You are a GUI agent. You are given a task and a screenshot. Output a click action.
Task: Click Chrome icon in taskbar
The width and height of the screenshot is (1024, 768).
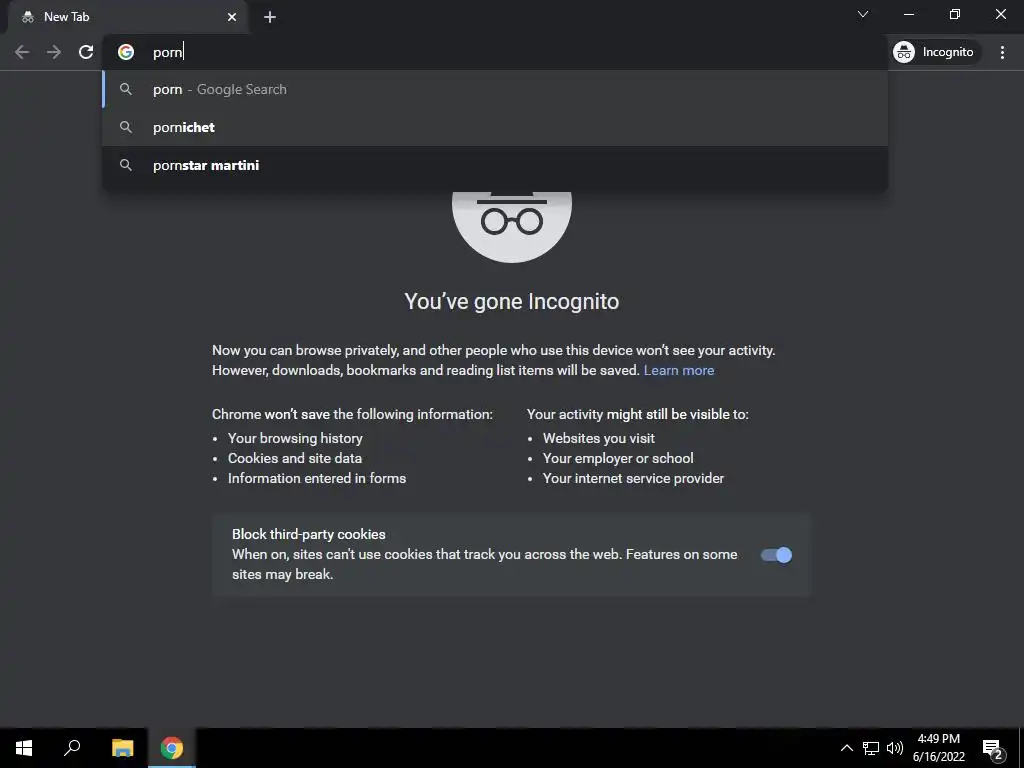(x=172, y=748)
